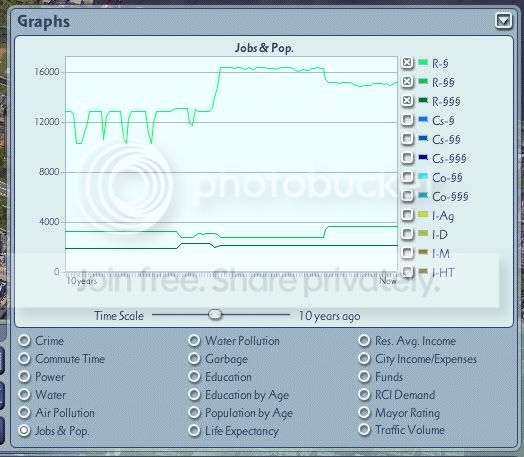Image resolution: width=524 pixels, height=457 pixels.
Task: Click the Time Scale label
Action: click(x=119, y=316)
